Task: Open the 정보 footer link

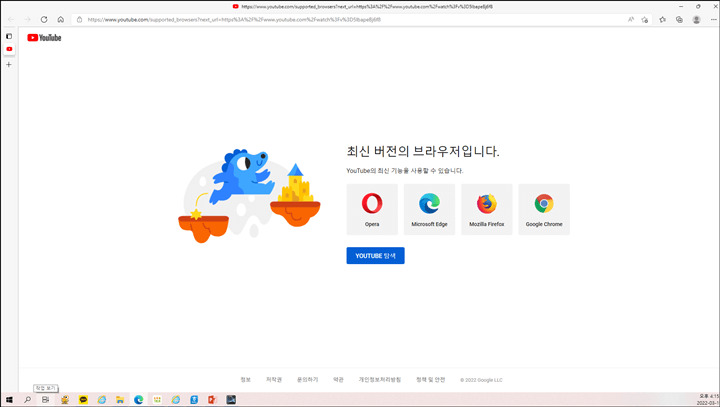Action: tap(246, 379)
